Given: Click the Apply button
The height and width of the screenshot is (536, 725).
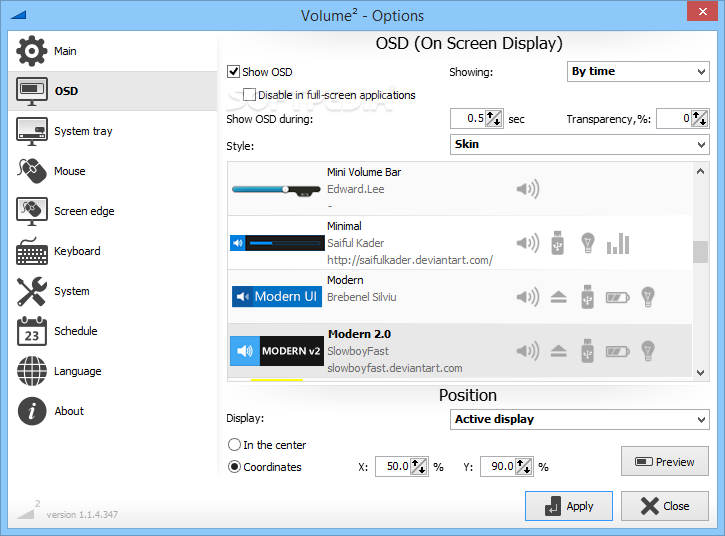Looking at the screenshot, I should pos(568,506).
